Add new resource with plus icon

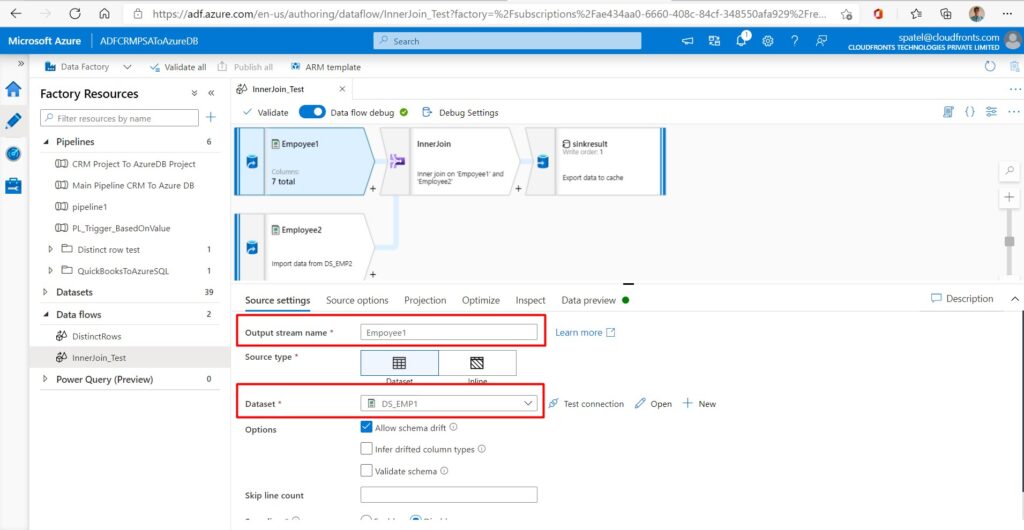click(x=210, y=117)
